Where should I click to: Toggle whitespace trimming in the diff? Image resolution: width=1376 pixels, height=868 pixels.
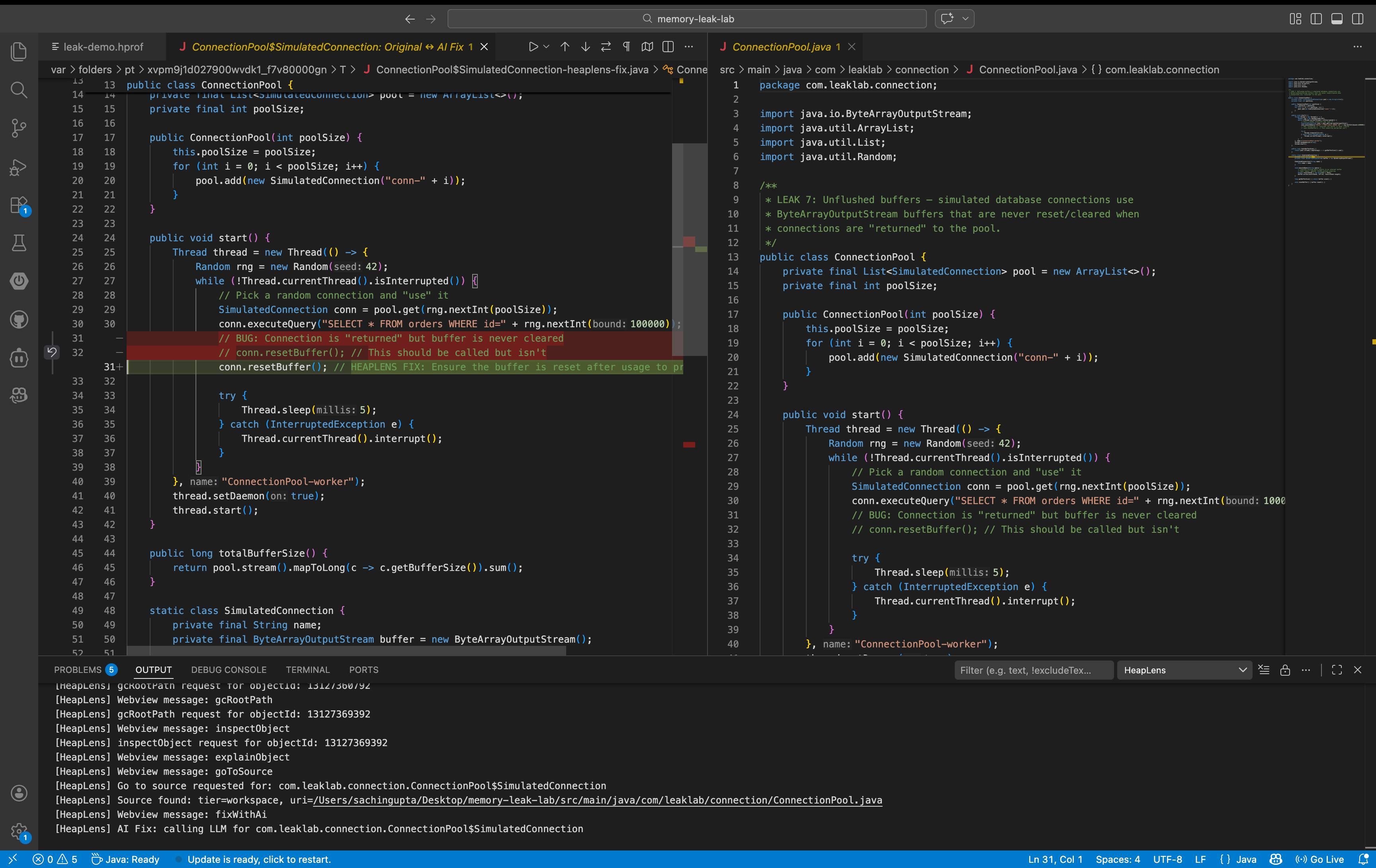(x=626, y=47)
